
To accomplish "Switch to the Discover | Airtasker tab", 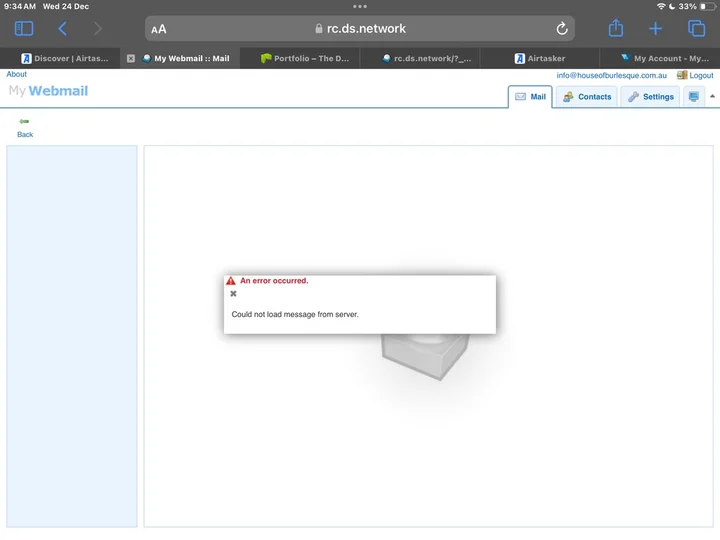I will point(60,58).
